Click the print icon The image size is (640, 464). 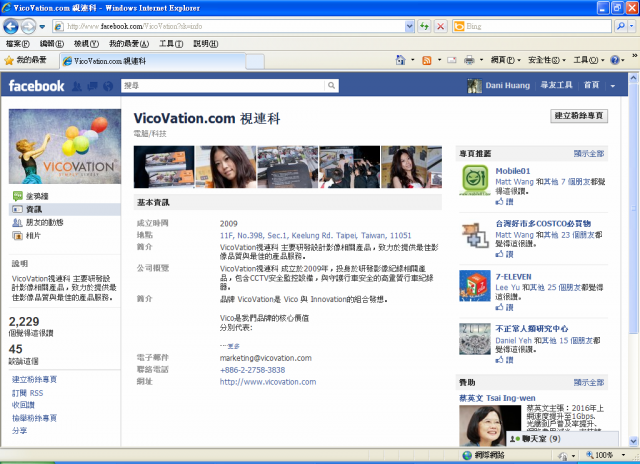469,60
